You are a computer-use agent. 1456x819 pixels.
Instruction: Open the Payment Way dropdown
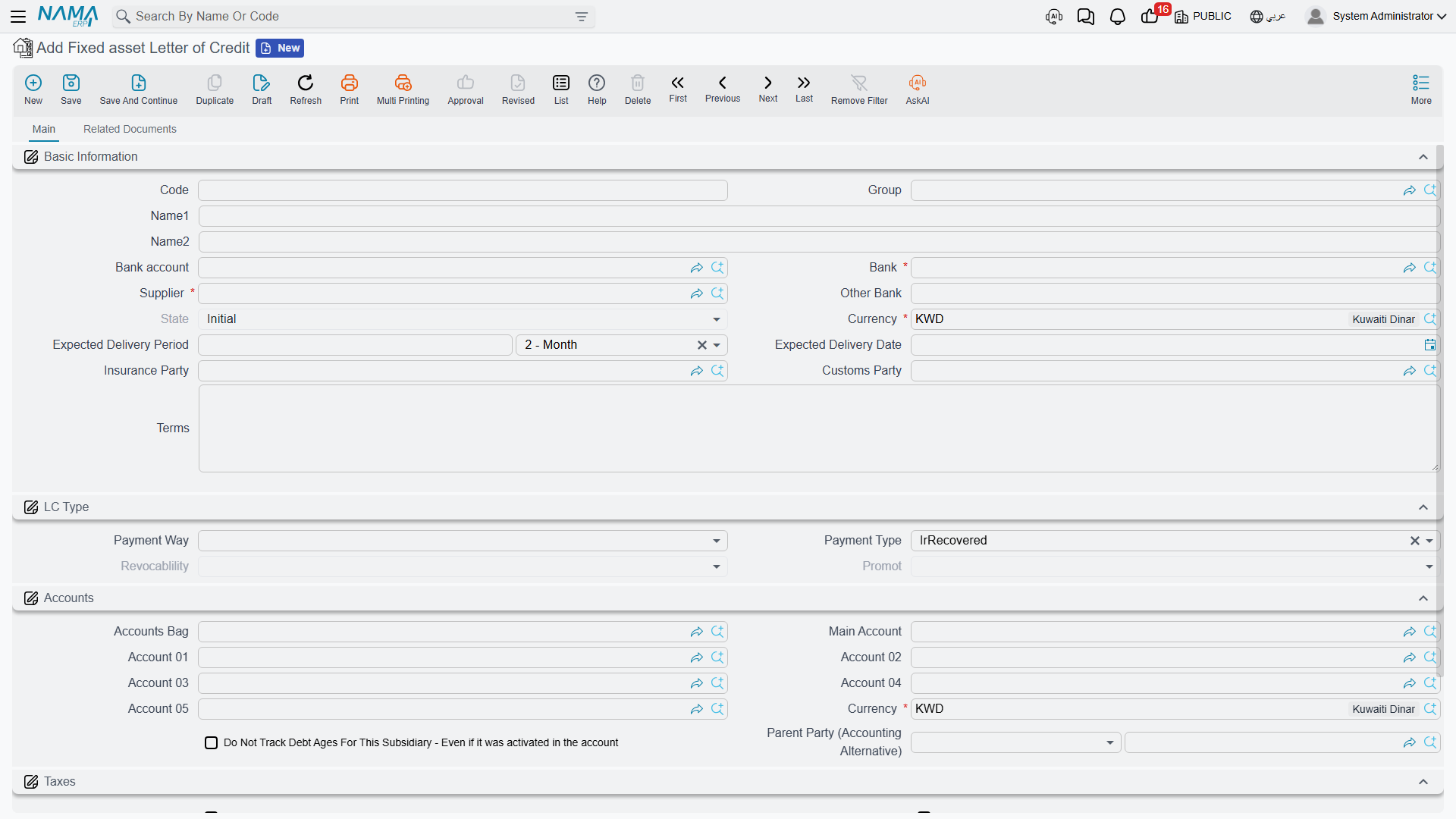(716, 541)
